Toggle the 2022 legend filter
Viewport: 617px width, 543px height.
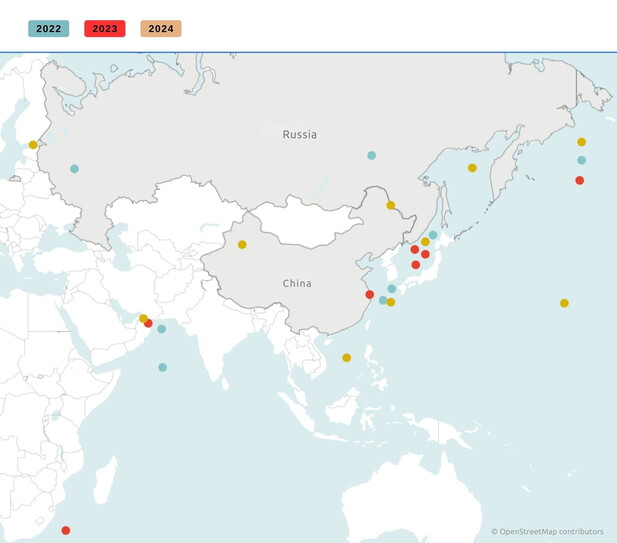pyautogui.click(x=48, y=28)
